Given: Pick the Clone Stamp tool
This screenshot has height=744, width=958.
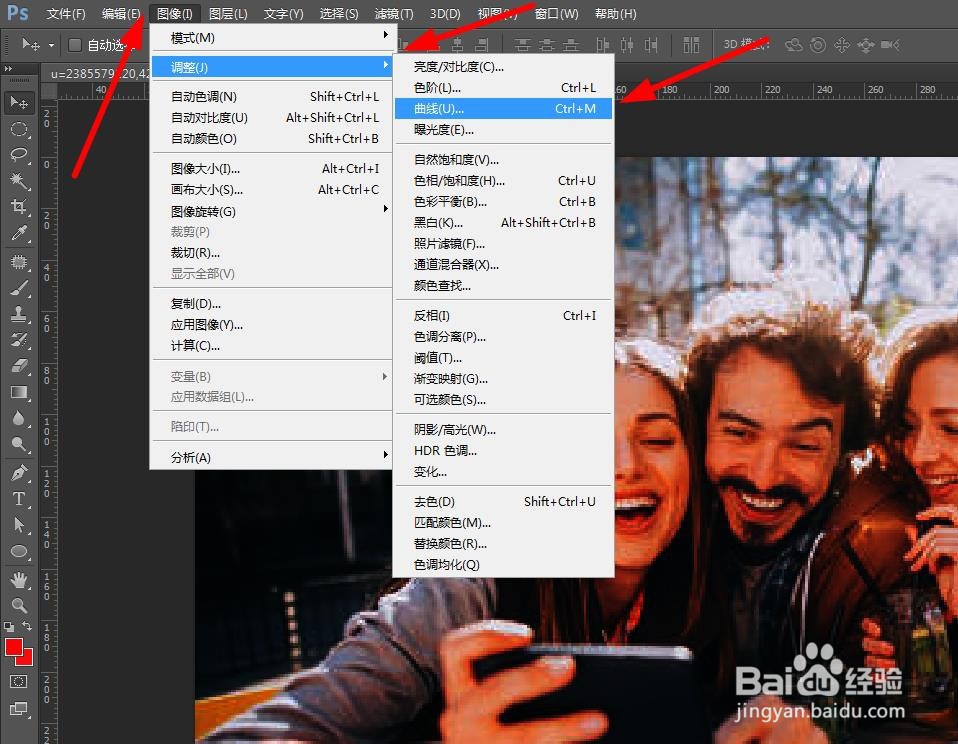Looking at the screenshot, I should (18, 313).
